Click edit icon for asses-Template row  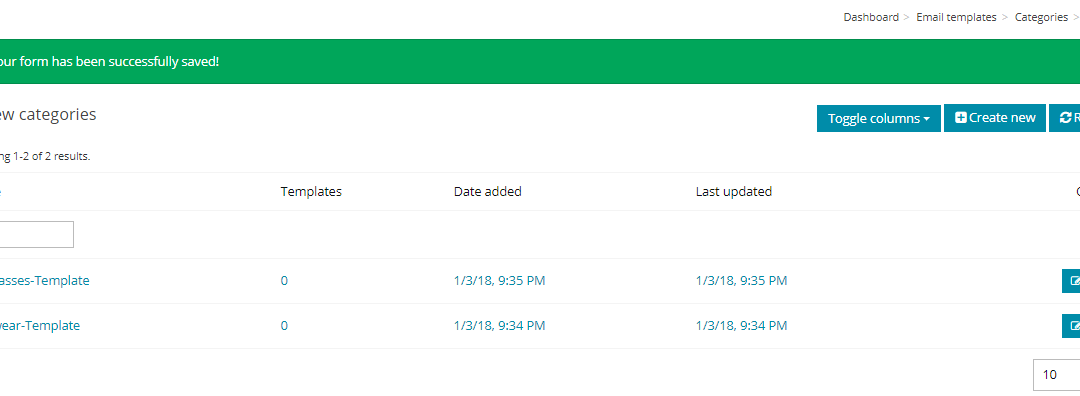tap(1072, 281)
